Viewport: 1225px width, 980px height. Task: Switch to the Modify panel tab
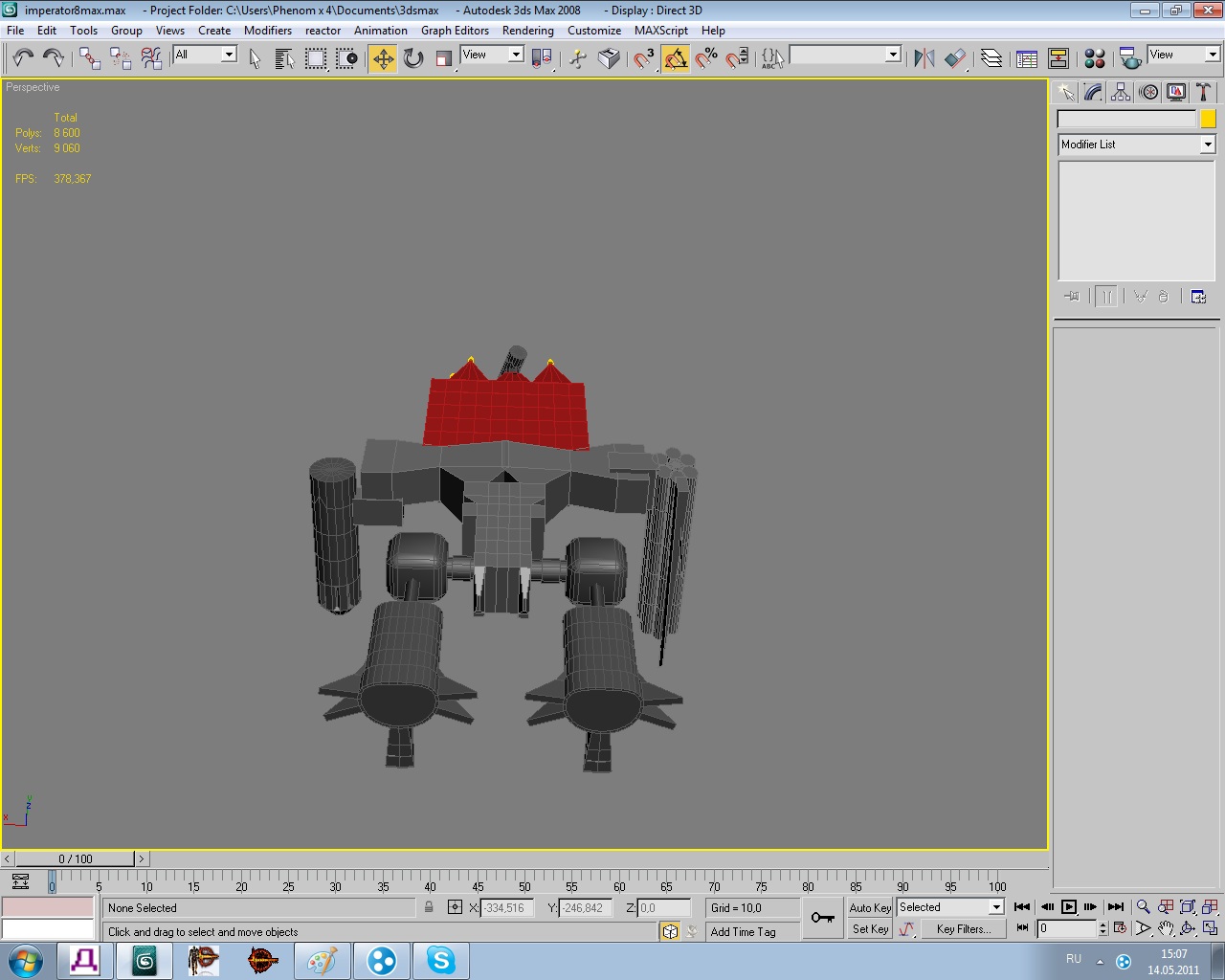pyautogui.click(x=1093, y=92)
